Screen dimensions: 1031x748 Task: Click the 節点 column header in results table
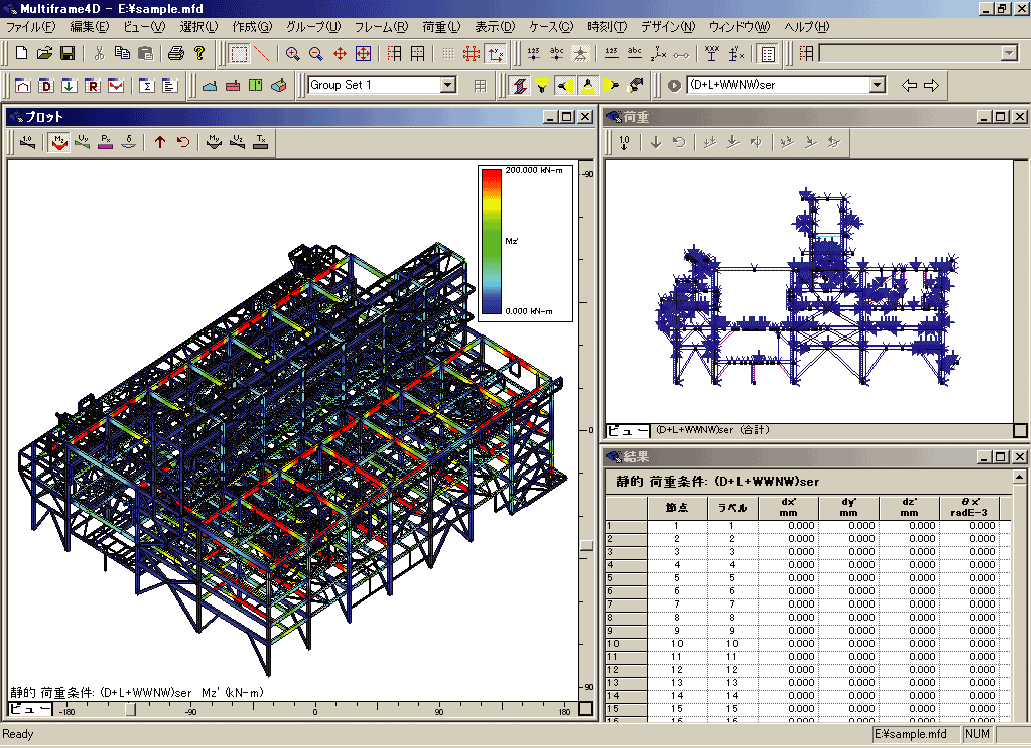tap(676, 507)
